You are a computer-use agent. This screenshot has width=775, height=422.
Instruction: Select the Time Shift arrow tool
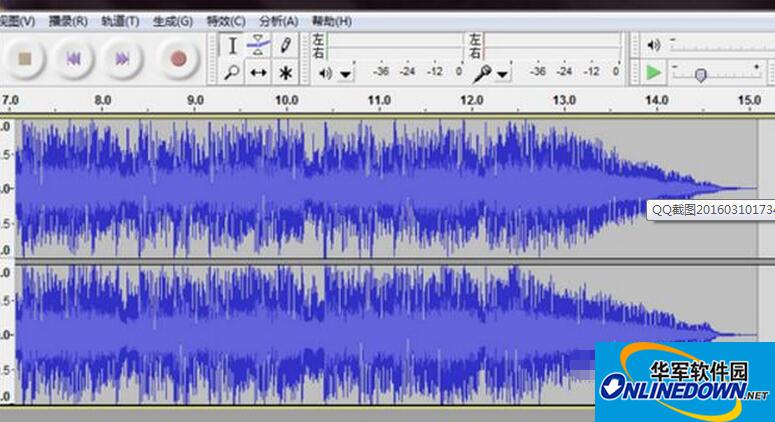(258, 73)
